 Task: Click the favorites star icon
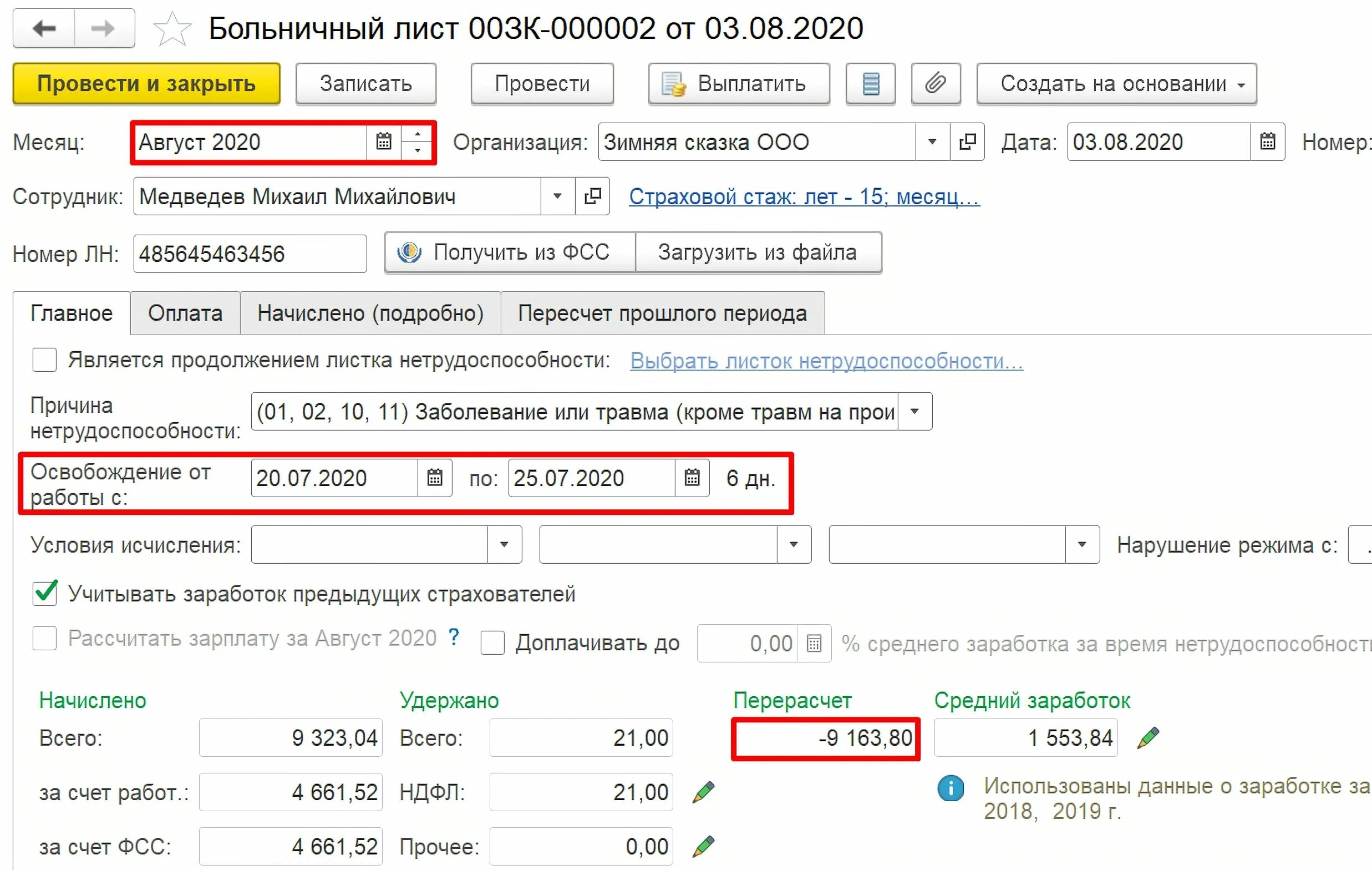171,29
